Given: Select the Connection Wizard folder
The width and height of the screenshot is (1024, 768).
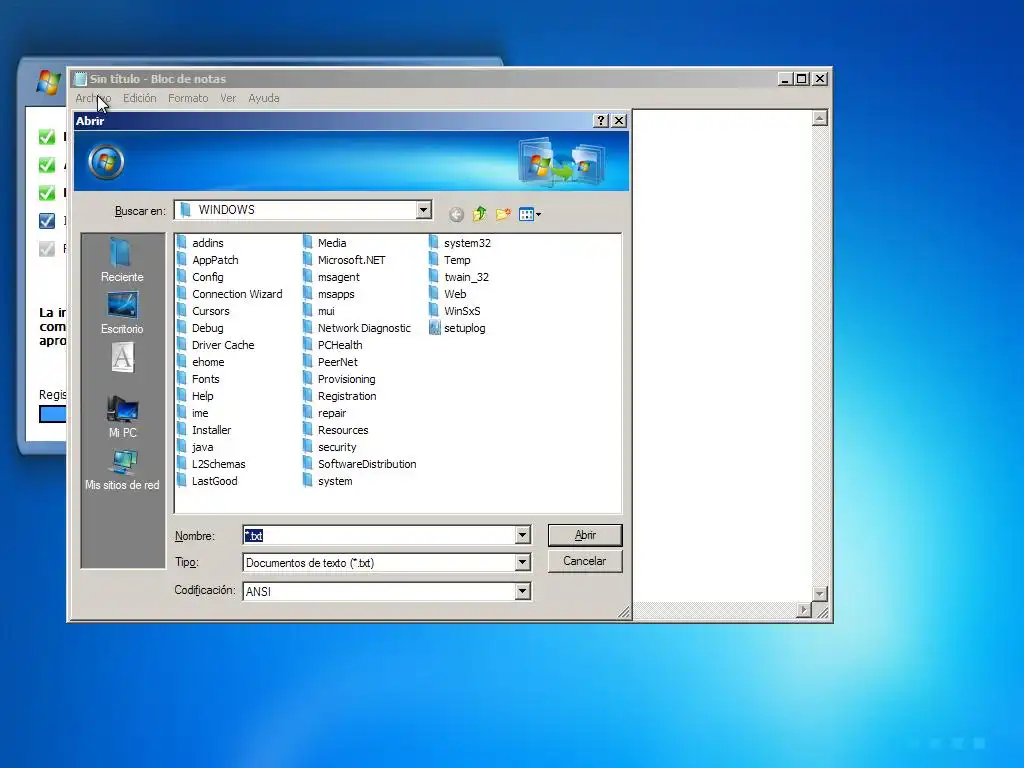Looking at the screenshot, I should click(x=230, y=294).
